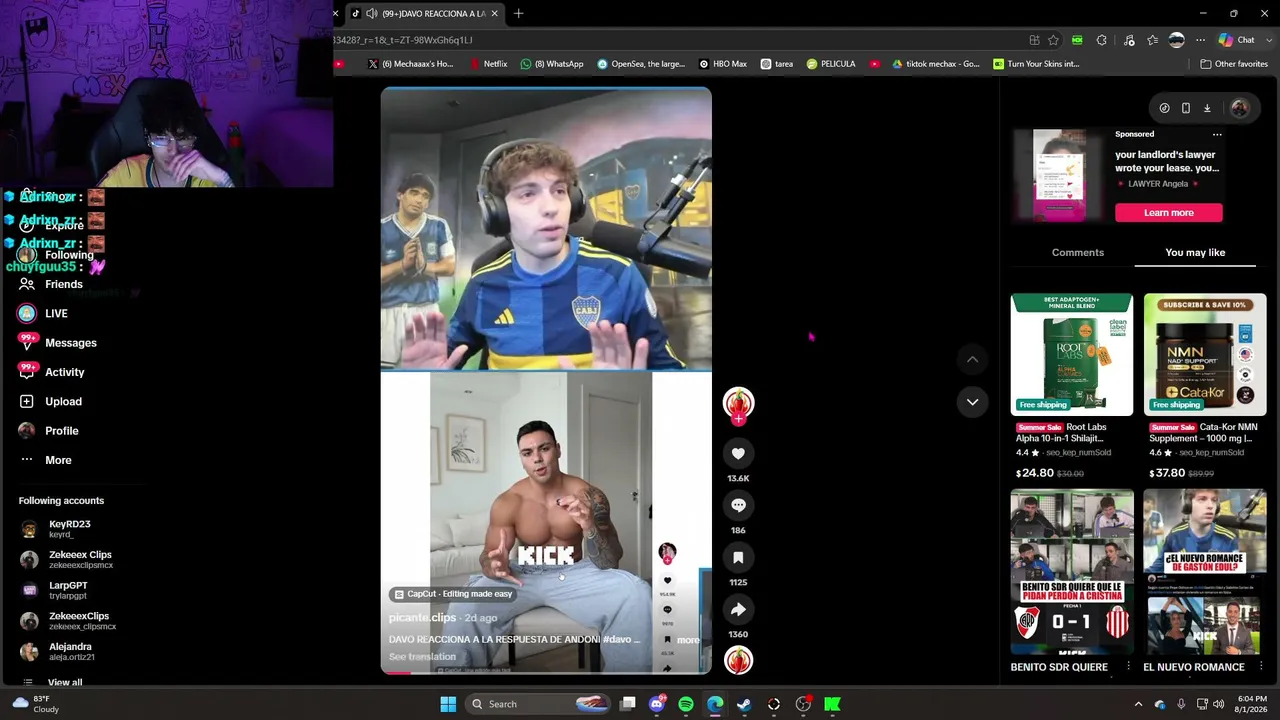Click View all following accounts
Image resolution: width=1280 pixels, height=720 pixels.
[65, 683]
